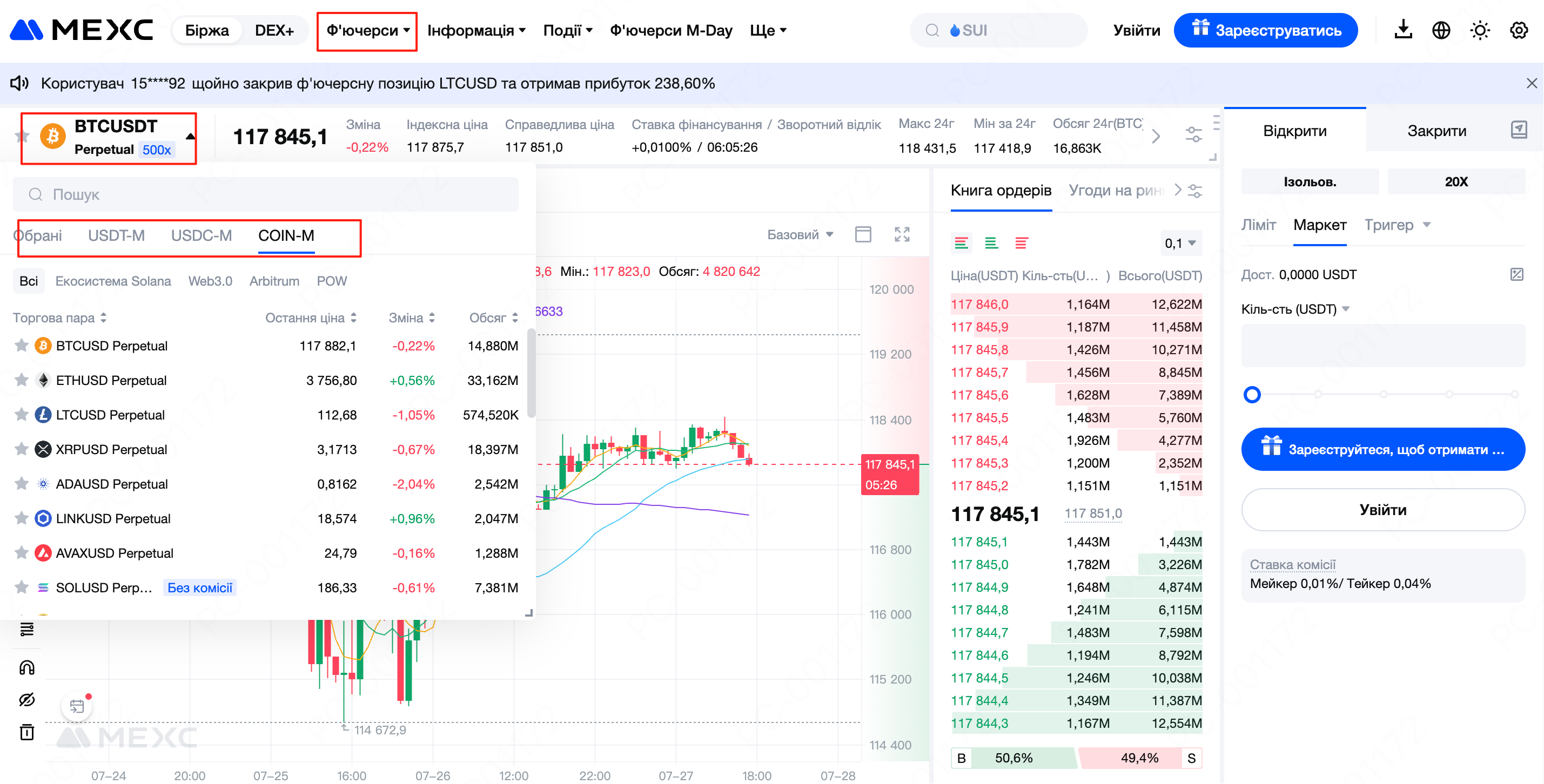Click the SUI search box in header
1544x784 pixels.
998,30
